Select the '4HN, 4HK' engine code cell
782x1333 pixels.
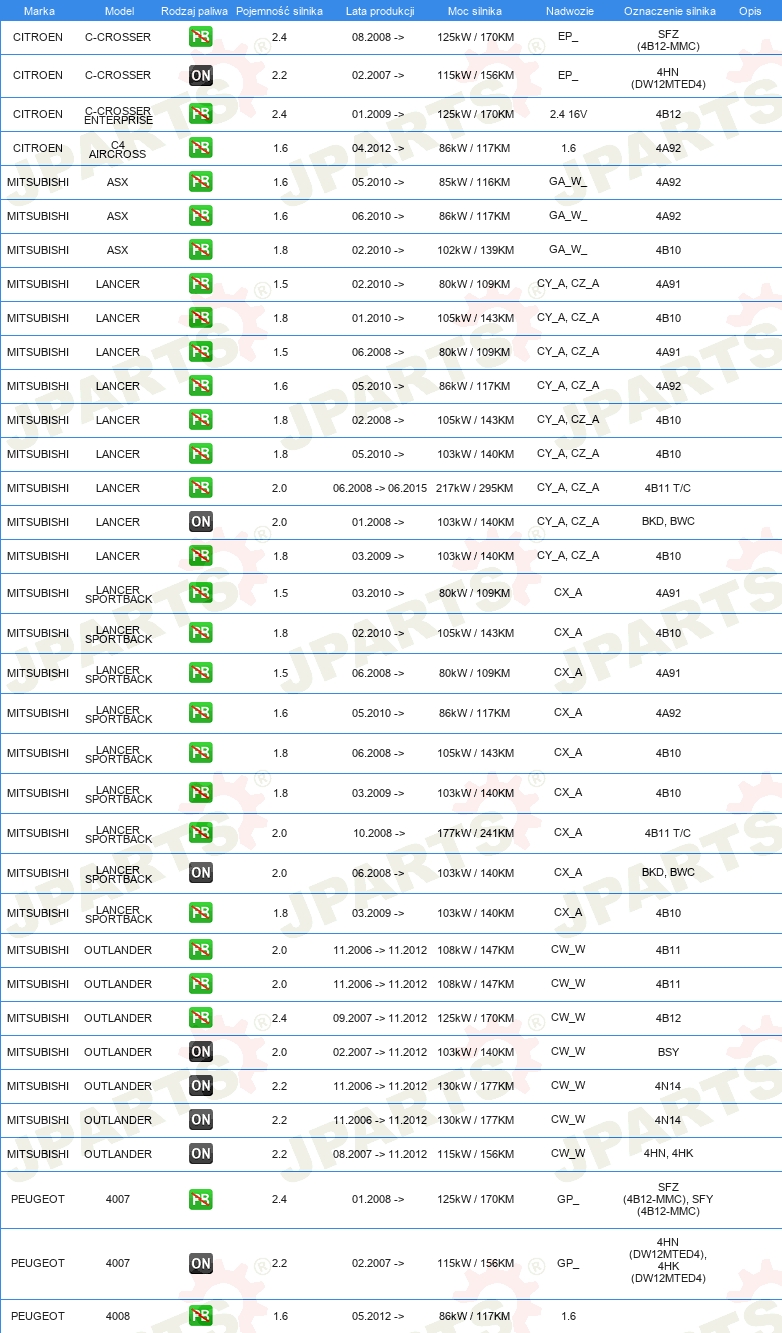pyautogui.click(x=668, y=1154)
